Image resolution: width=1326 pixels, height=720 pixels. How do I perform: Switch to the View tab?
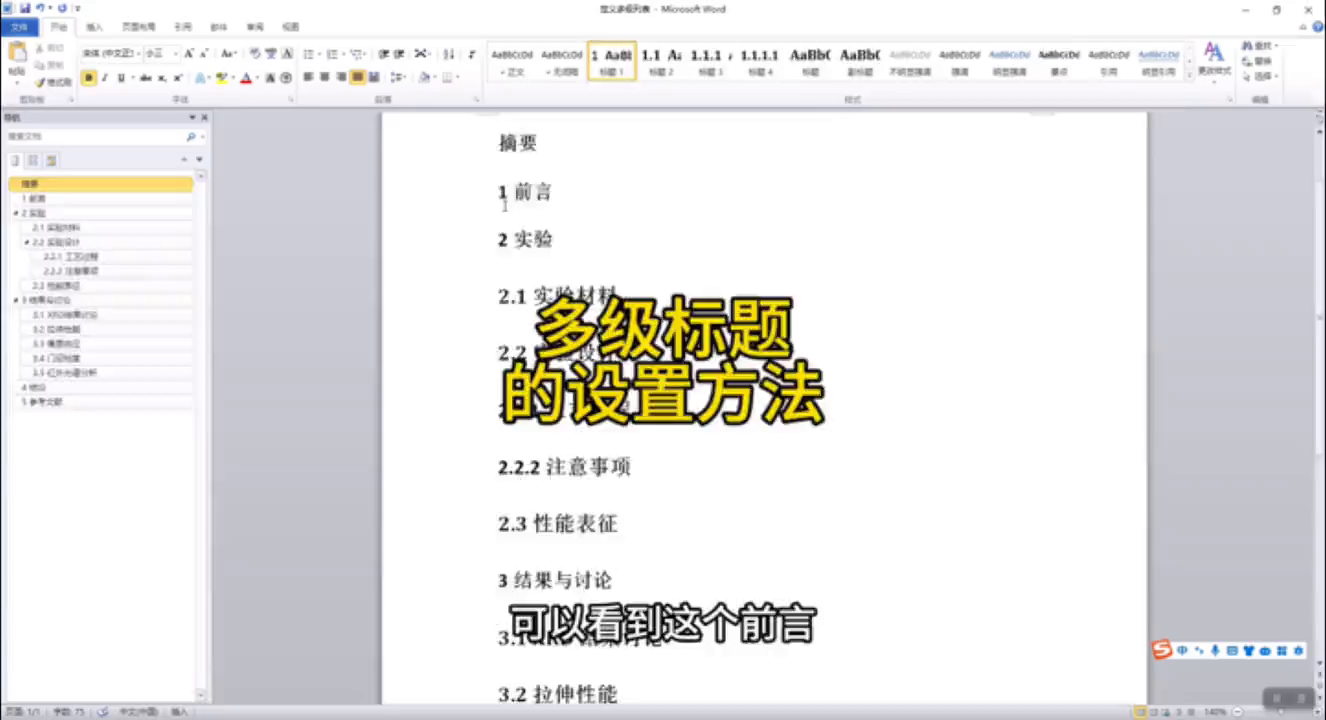[290, 27]
